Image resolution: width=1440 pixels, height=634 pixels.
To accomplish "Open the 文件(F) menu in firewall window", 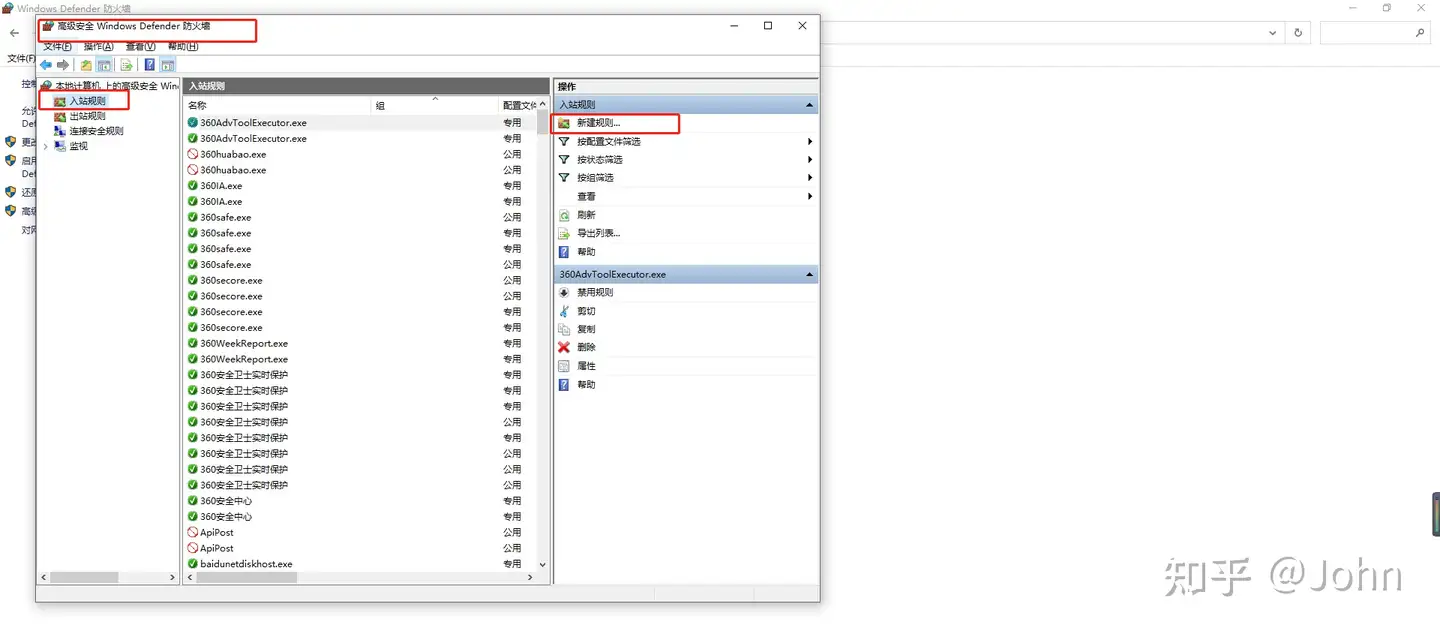I will coord(57,47).
